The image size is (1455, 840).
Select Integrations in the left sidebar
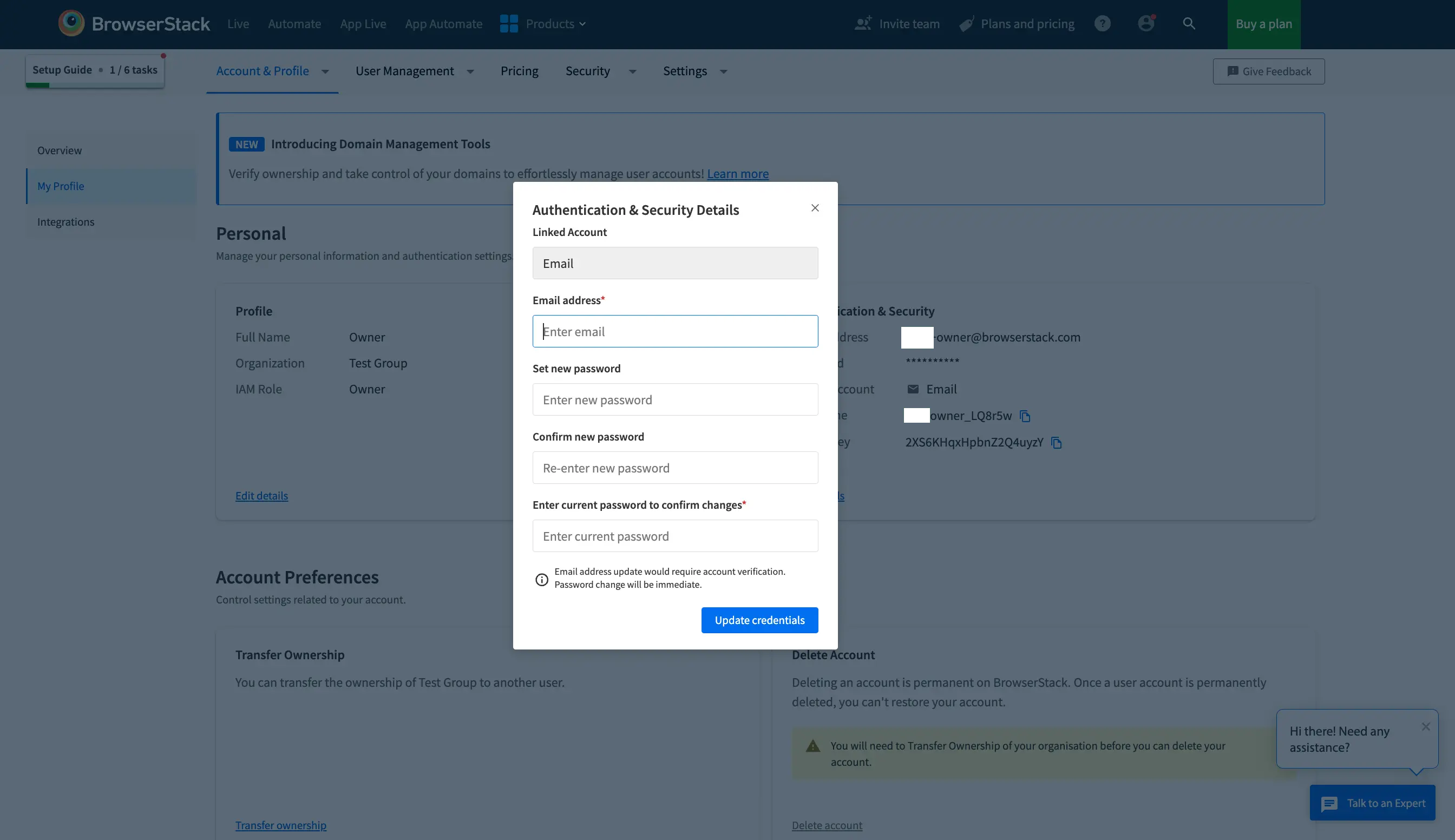pyautogui.click(x=66, y=221)
